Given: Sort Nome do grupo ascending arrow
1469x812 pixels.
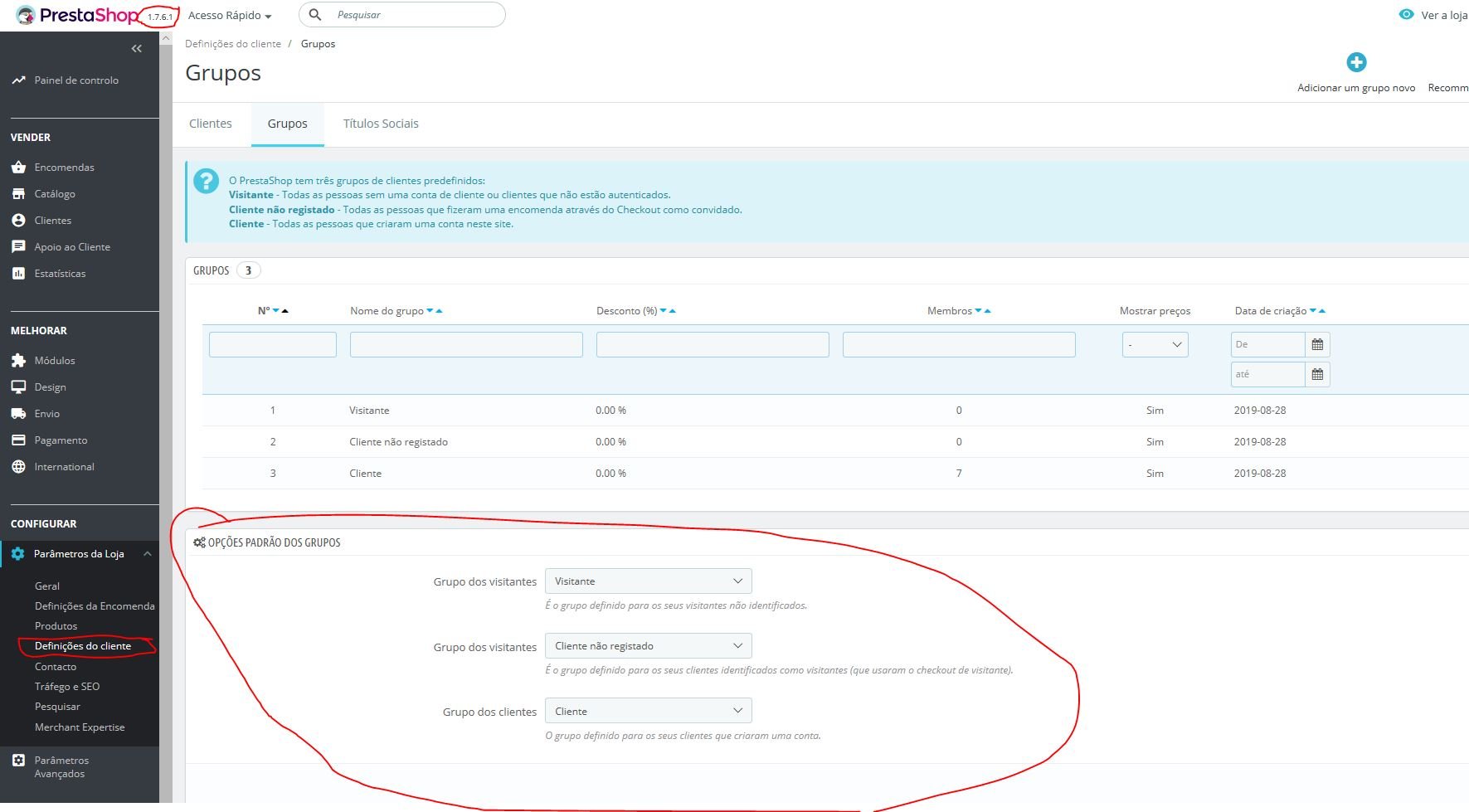Looking at the screenshot, I should 439,311.
